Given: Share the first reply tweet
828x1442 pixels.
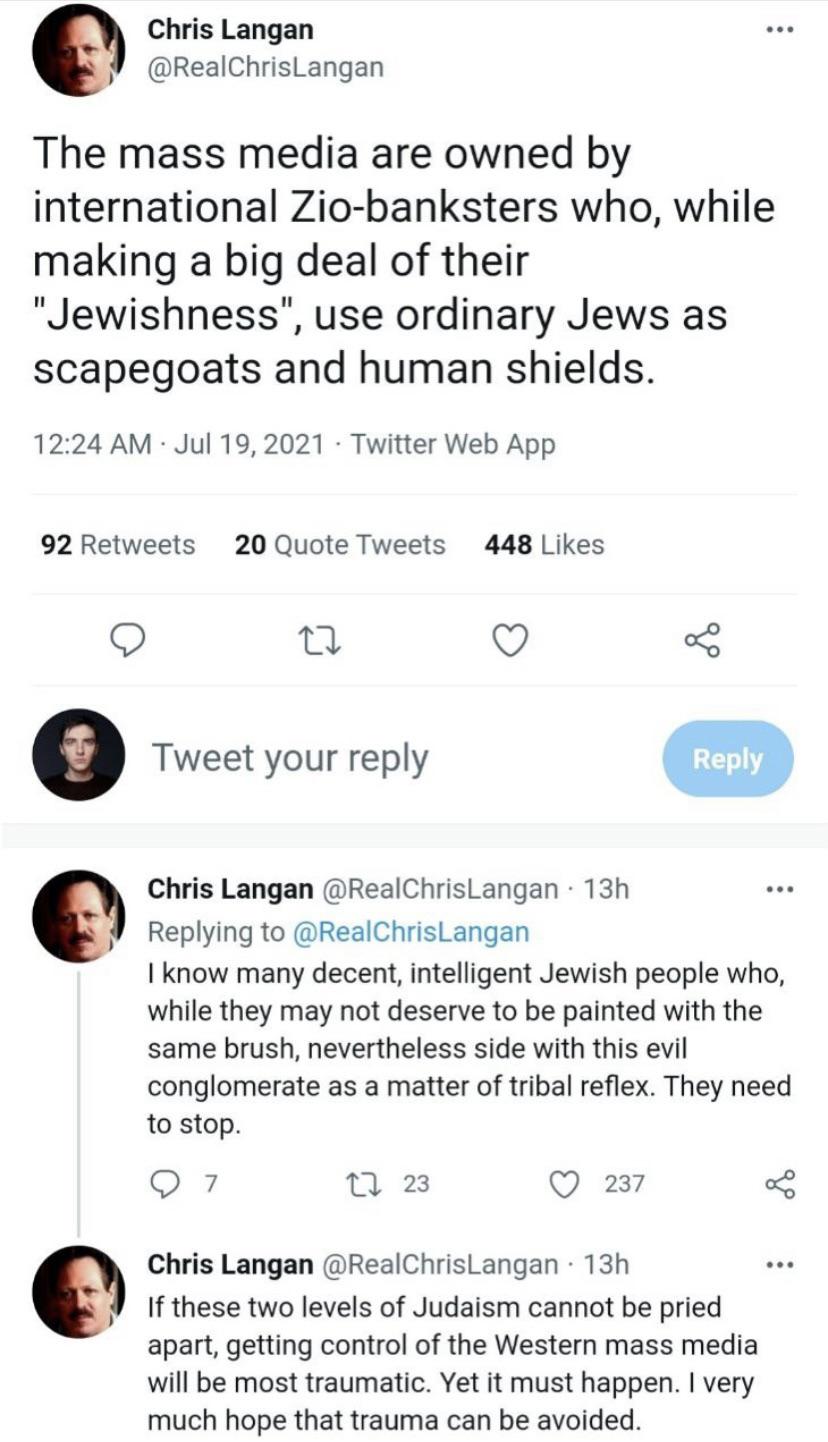Looking at the screenshot, I should click(779, 1184).
